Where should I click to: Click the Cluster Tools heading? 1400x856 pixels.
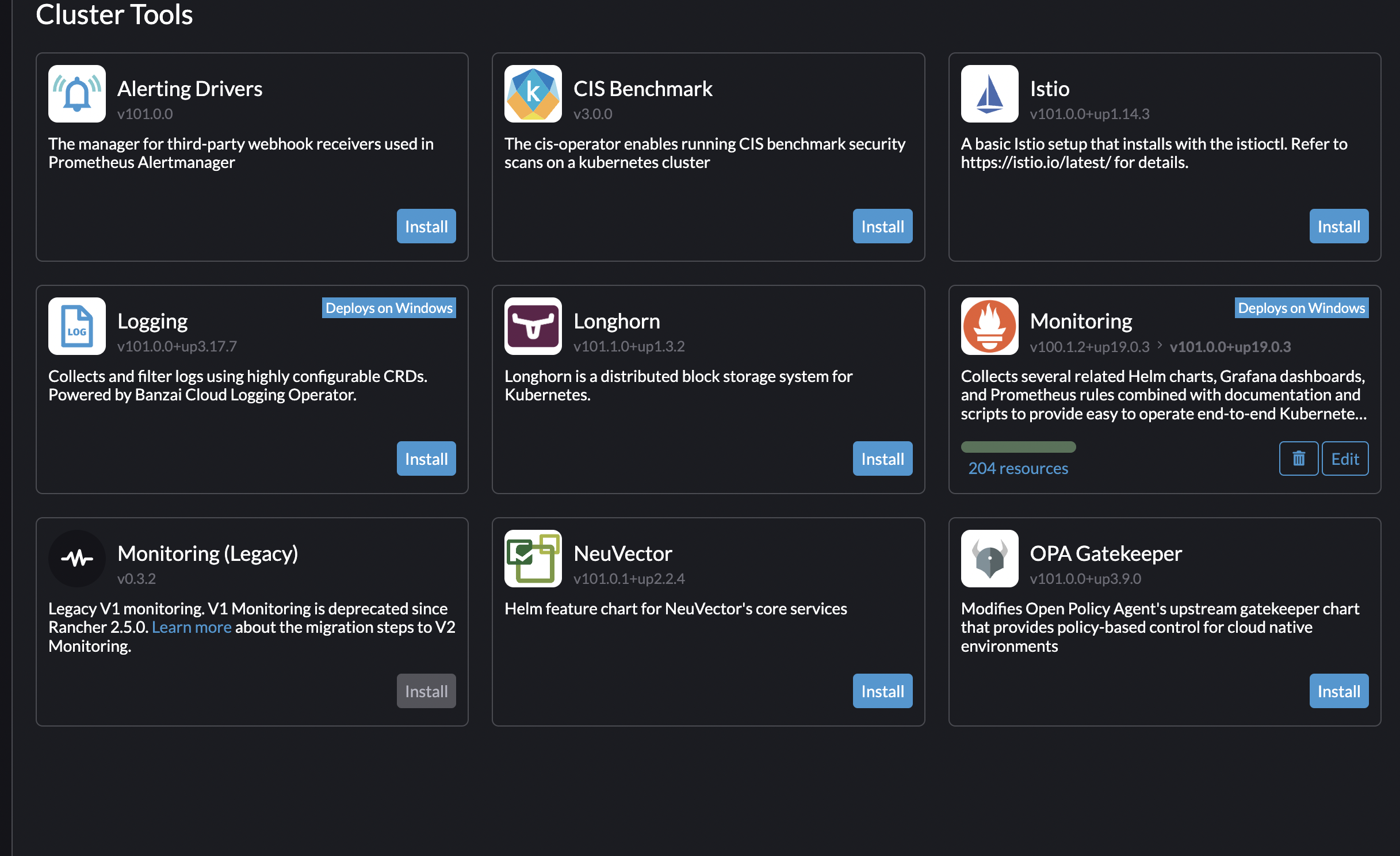[114, 16]
